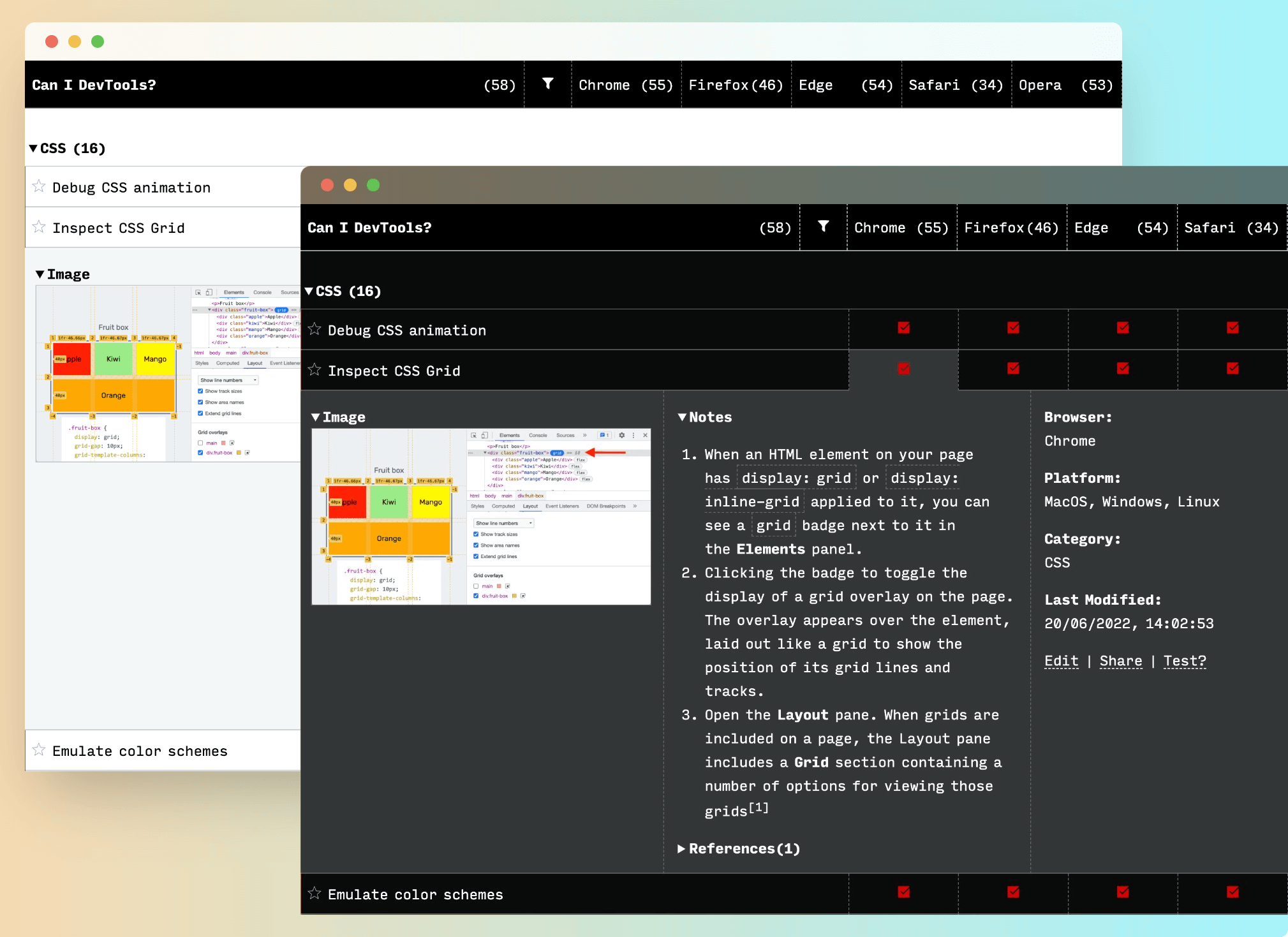The height and width of the screenshot is (937, 1288).
Task: Click Firefox checkbox for Inspect CSS Grid
Action: point(1013,369)
